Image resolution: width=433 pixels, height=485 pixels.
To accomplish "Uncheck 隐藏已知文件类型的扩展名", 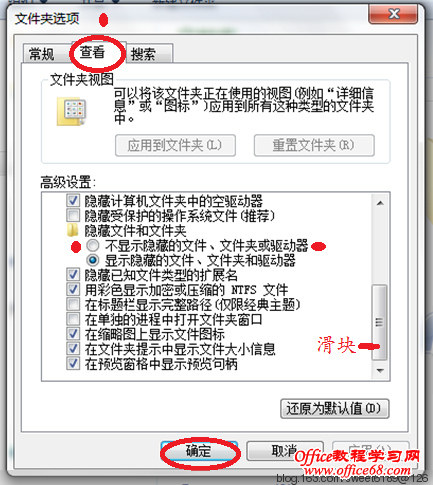I will coord(73,275).
